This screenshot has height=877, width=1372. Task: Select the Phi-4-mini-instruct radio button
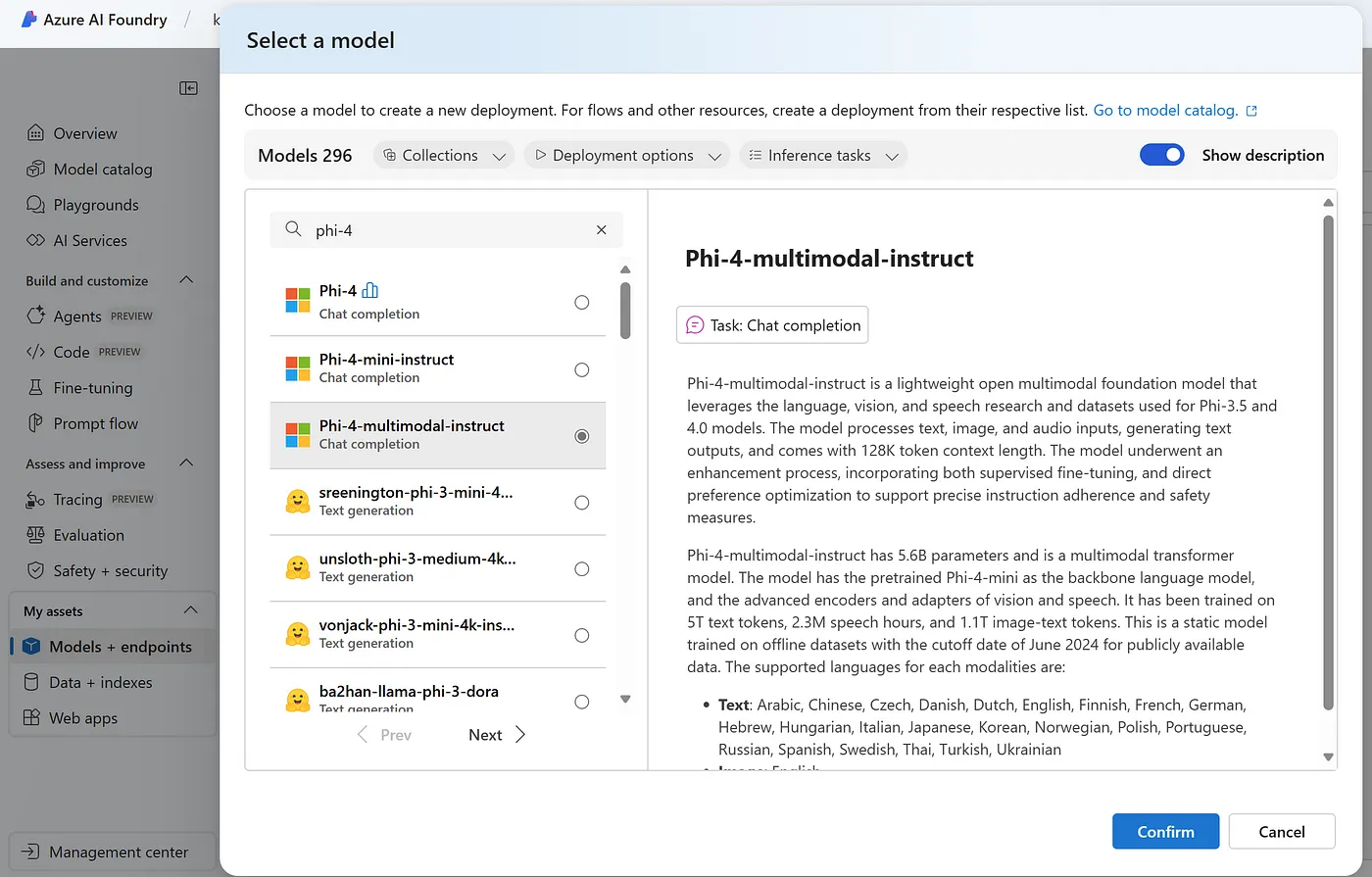[582, 369]
